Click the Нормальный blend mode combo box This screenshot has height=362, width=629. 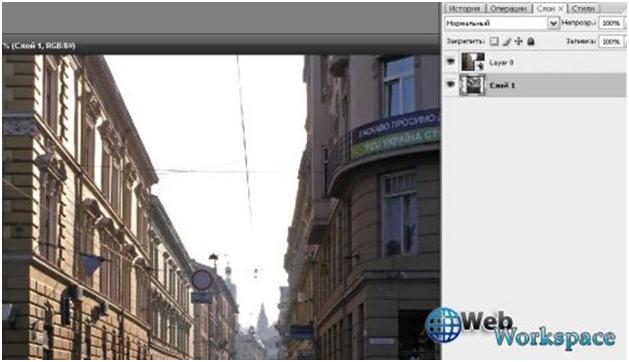(501, 23)
